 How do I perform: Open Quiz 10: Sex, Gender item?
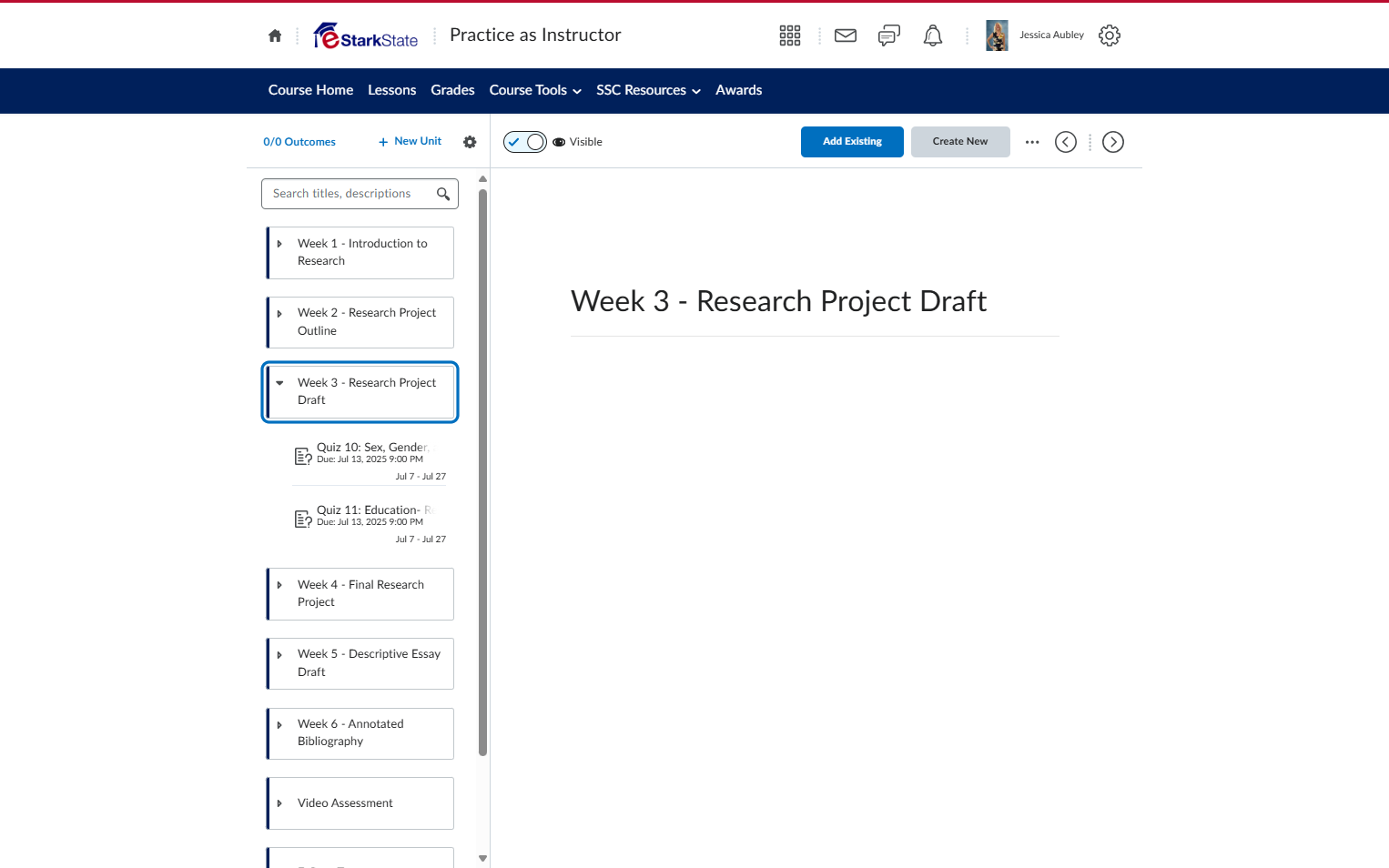(x=373, y=448)
